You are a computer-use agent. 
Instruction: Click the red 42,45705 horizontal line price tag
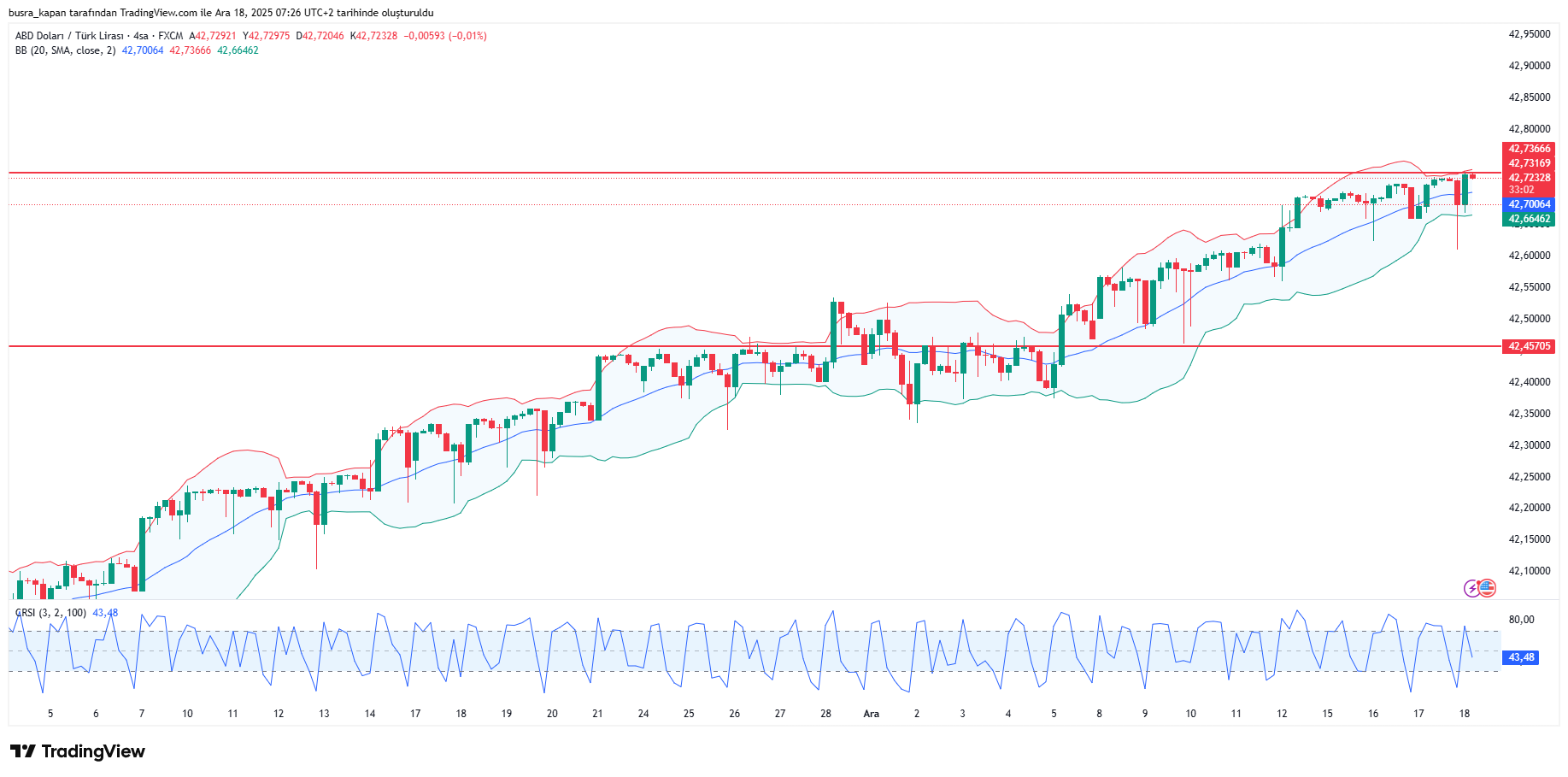tap(1529, 346)
